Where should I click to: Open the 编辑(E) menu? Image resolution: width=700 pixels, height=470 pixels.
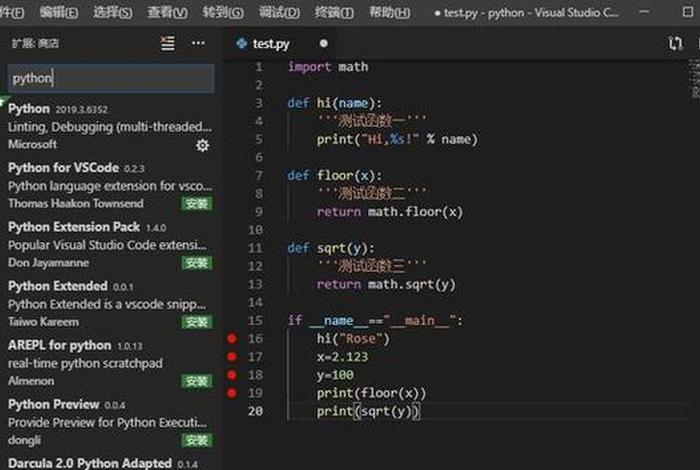(x=58, y=12)
